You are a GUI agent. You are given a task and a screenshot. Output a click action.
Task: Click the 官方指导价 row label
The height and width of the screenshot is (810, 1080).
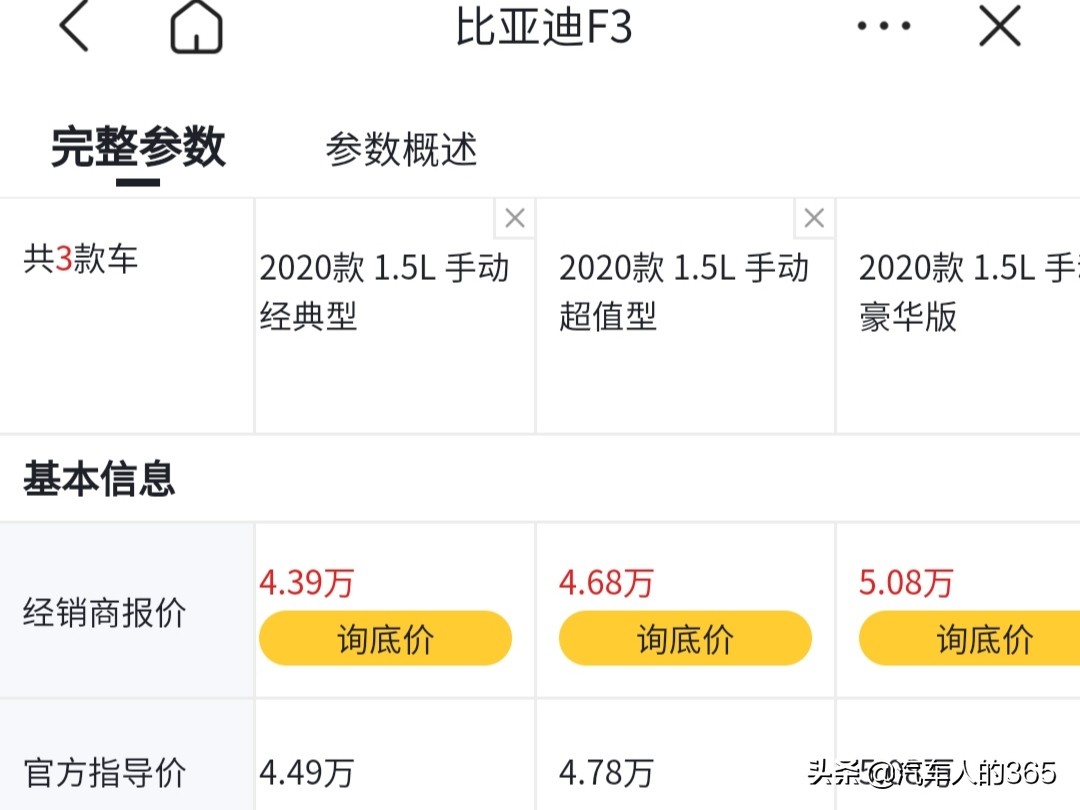(104, 772)
